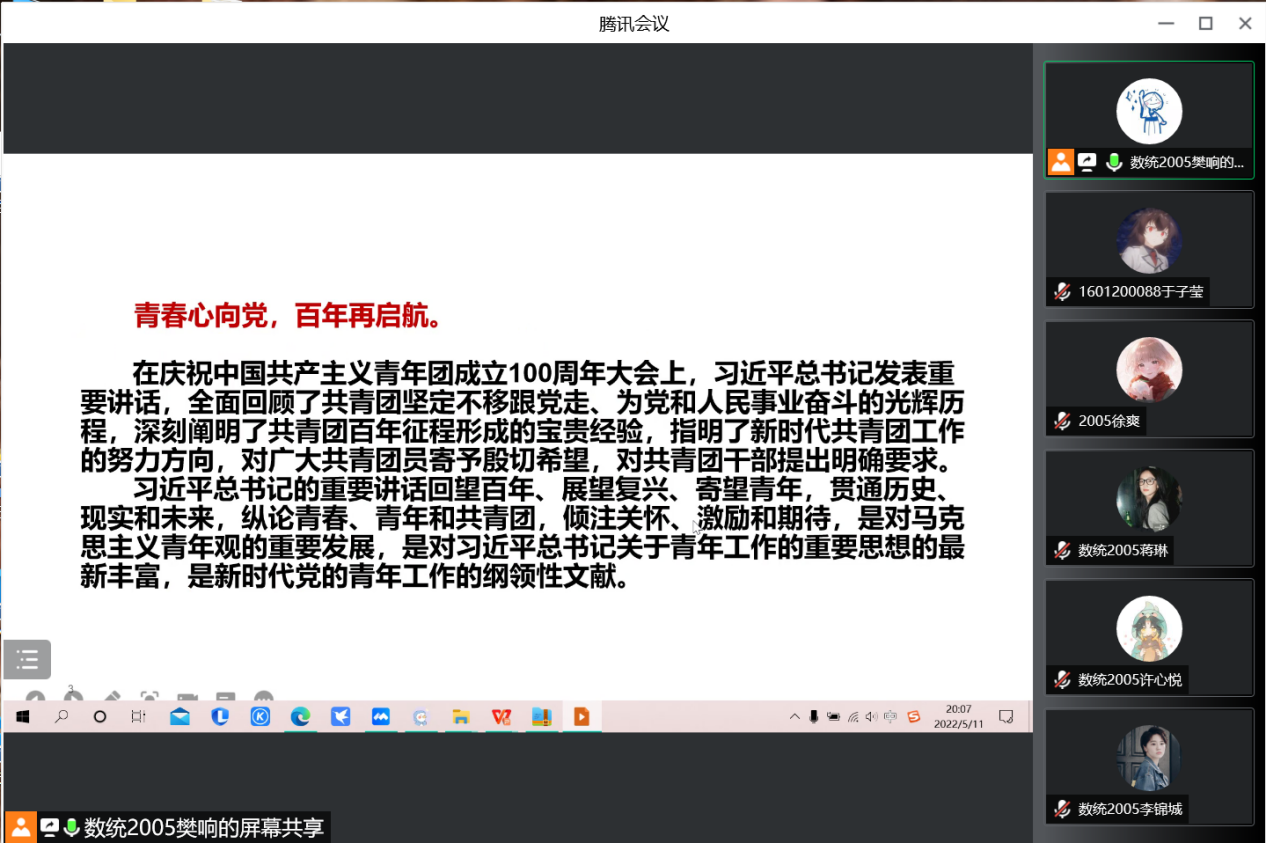Open the Mail app taskbar icon
Viewport: 1266px width, 843px height.
click(180, 716)
